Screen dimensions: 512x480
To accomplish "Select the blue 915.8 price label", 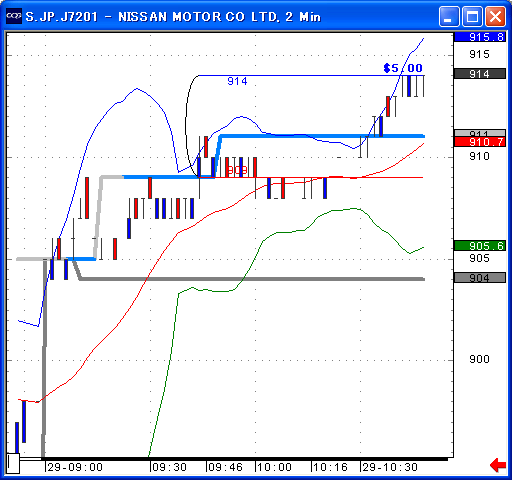I will (x=480, y=37).
